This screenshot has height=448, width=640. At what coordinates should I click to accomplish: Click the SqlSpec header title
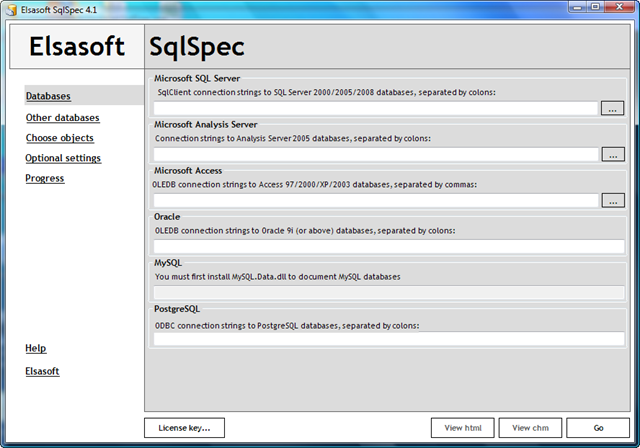197,47
